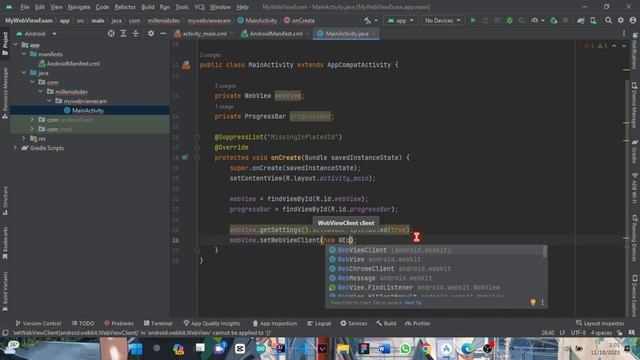The width and height of the screenshot is (640, 360).
Task: Open Project panel options gear
Action: [151, 34]
